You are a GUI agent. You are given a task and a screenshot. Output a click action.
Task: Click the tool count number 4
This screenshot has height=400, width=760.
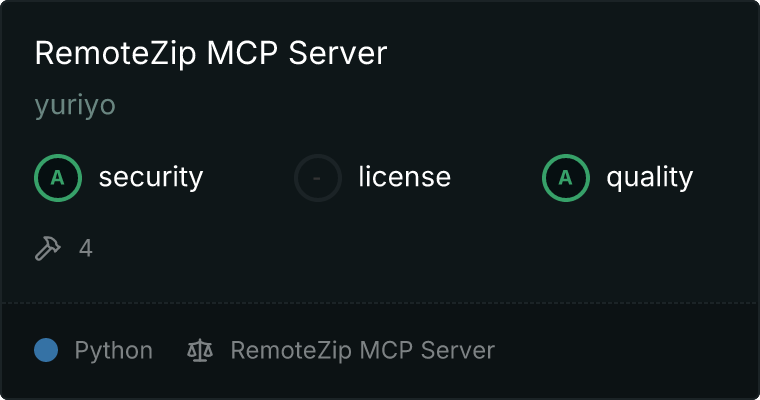86,248
